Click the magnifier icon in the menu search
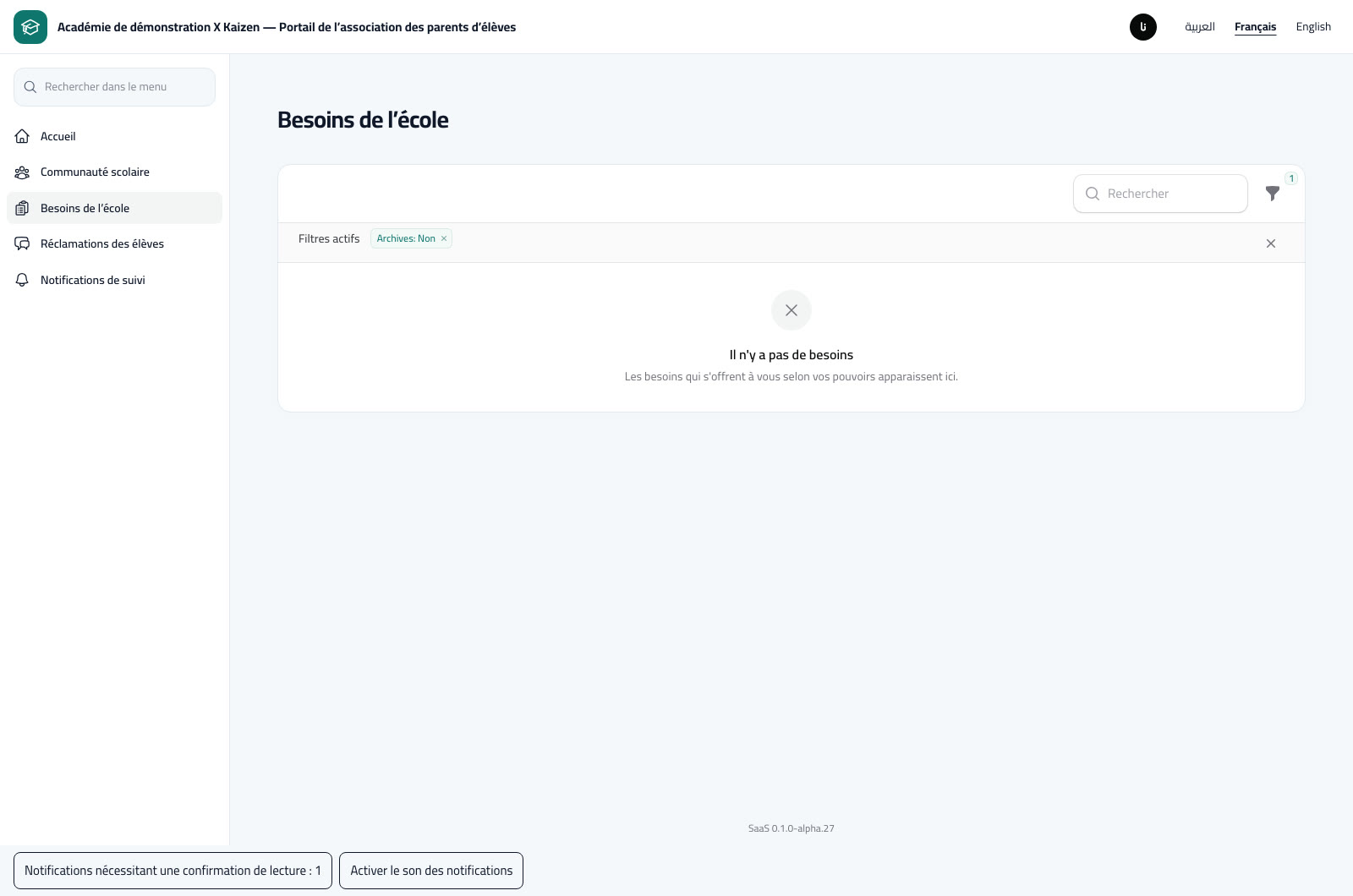Image resolution: width=1353 pixels, height=896 pixels. pos(30,87)
